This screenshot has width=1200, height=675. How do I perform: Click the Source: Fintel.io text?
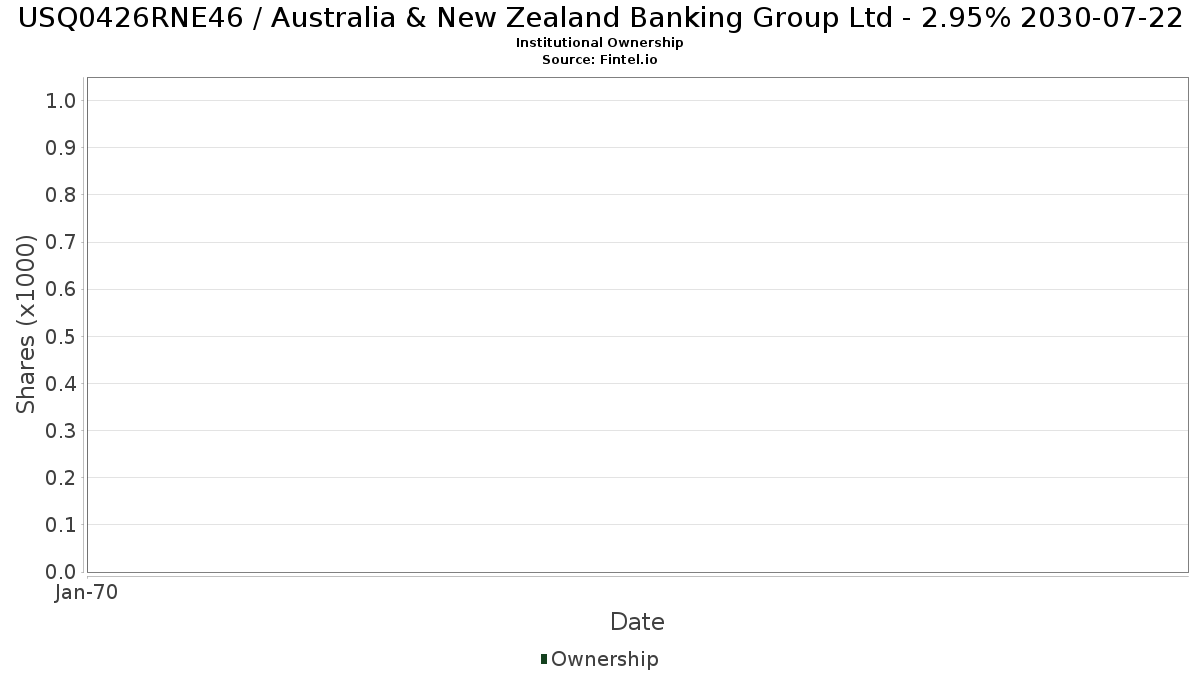(600, 59)
